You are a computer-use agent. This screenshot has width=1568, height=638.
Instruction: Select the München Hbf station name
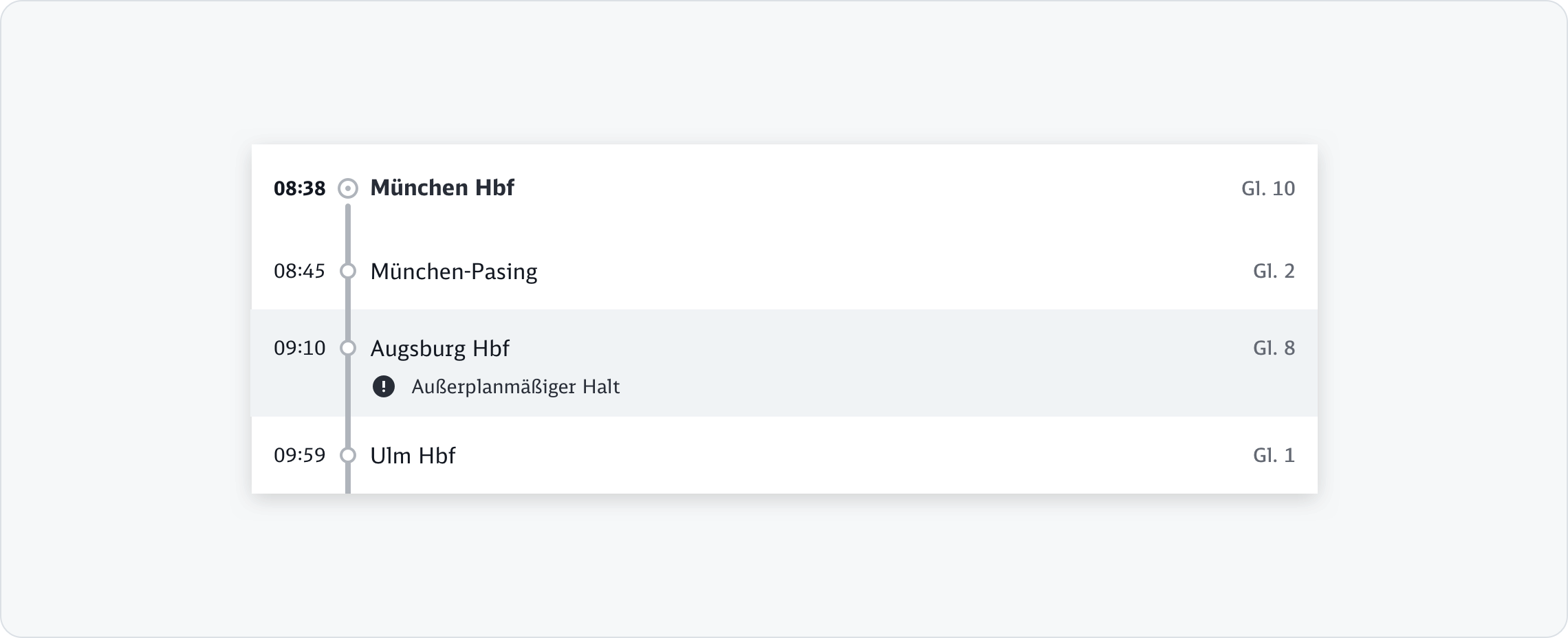pyautogui.click(x=442, y=188)
